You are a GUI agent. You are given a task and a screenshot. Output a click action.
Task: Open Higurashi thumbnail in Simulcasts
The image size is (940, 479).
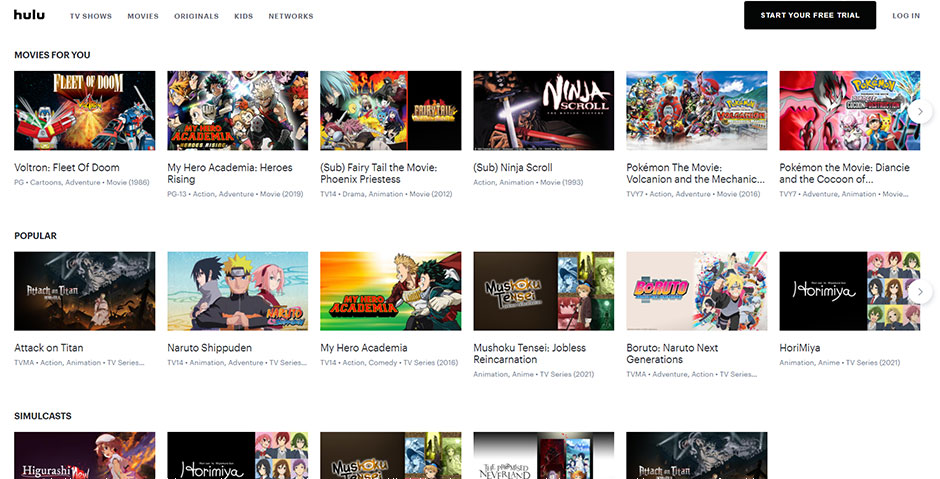tap(85, 456)
